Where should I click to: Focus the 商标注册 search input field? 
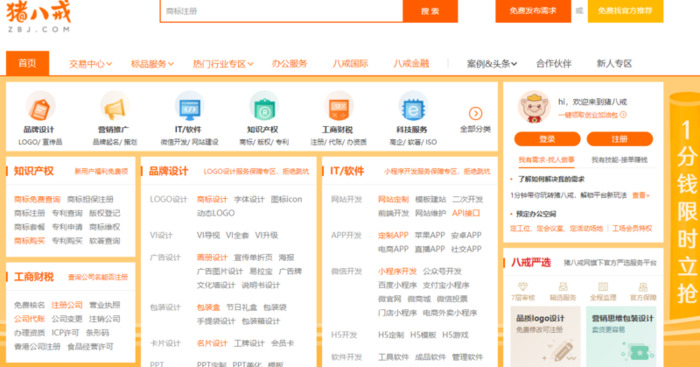[x=281, y=11]
